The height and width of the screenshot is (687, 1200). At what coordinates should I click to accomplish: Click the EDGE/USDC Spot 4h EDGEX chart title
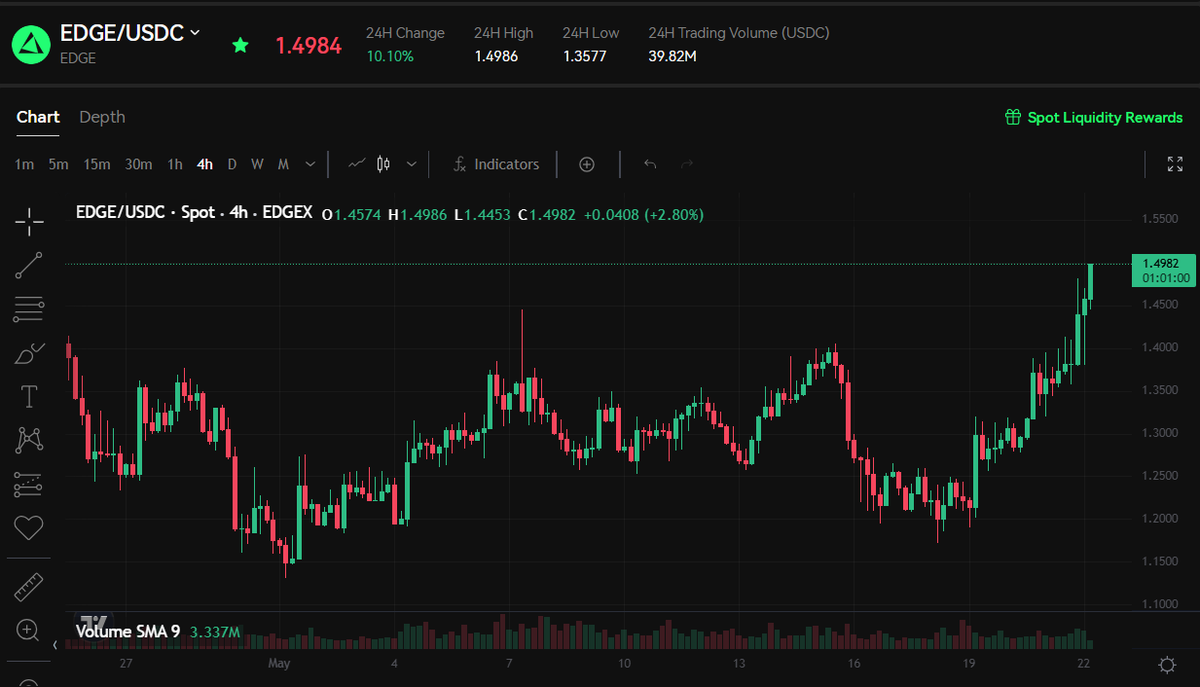coord(195,214)
